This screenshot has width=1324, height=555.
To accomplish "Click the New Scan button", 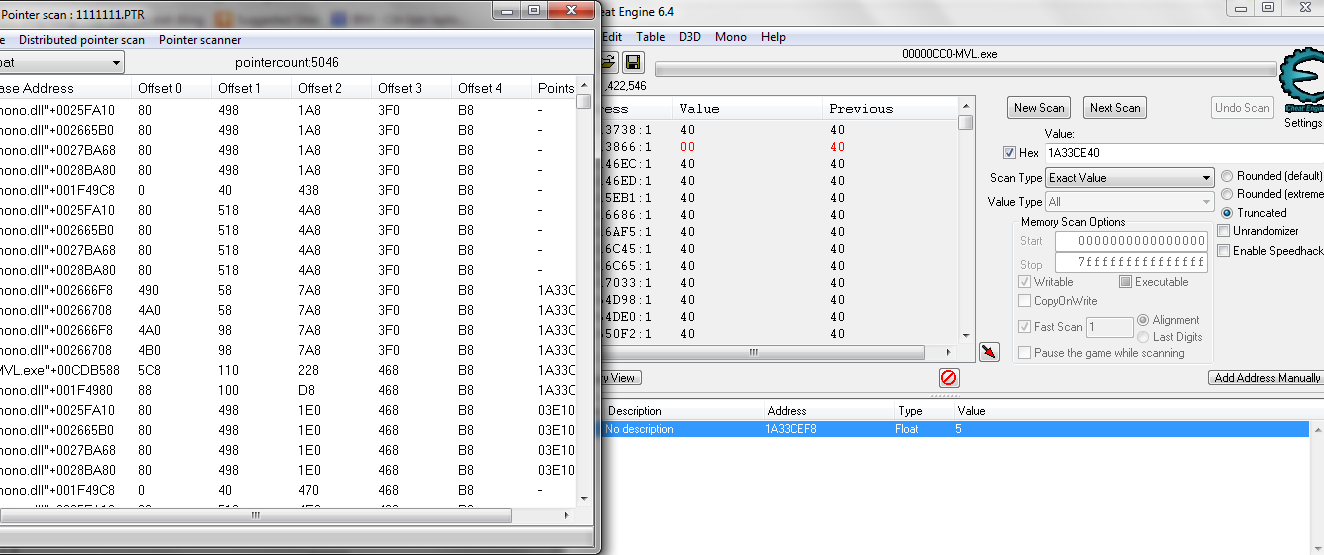I will pyautogui.click(x=1039, y=108).
